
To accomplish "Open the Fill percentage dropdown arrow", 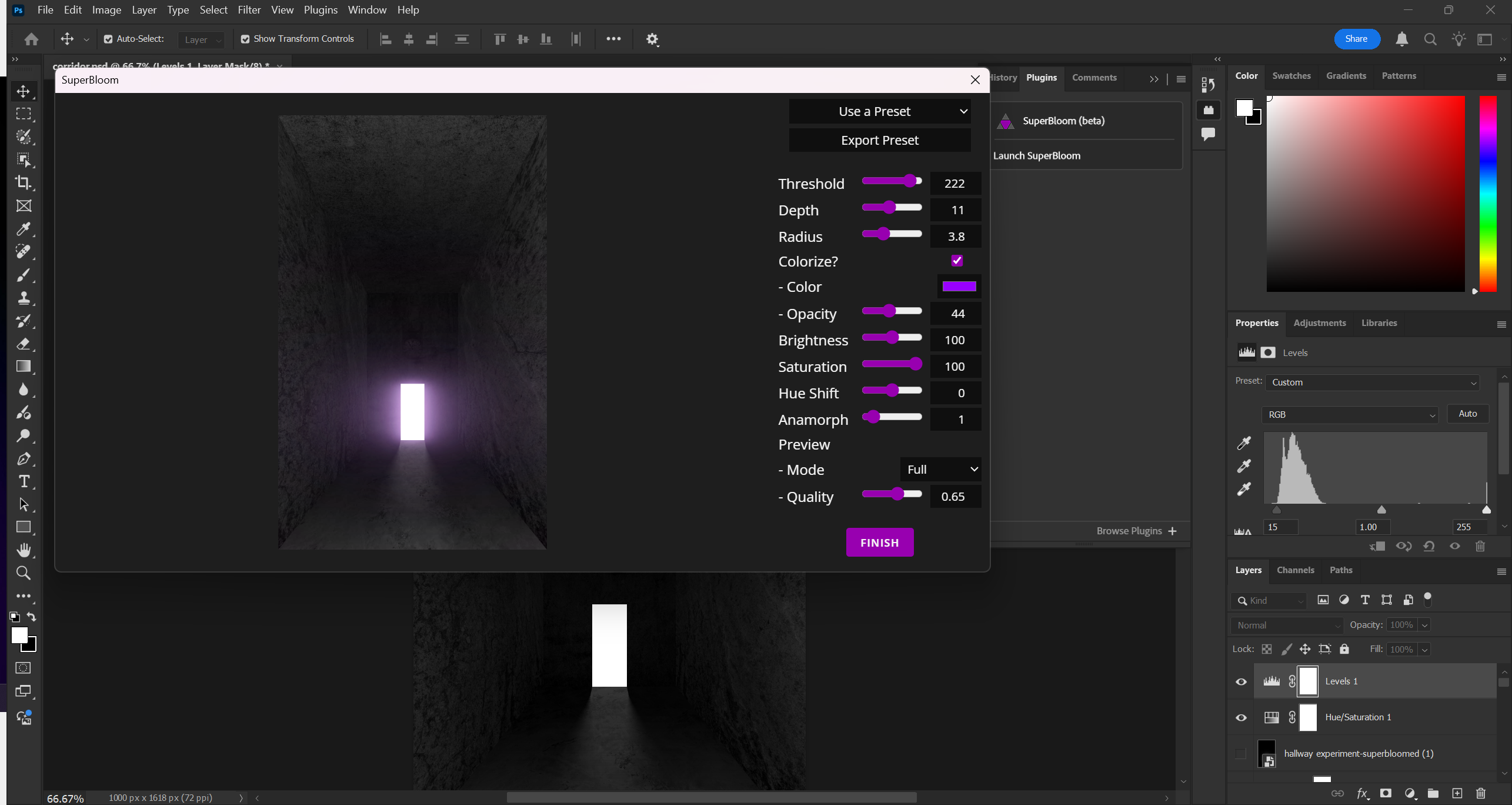I will click(x=1424, y=650).
